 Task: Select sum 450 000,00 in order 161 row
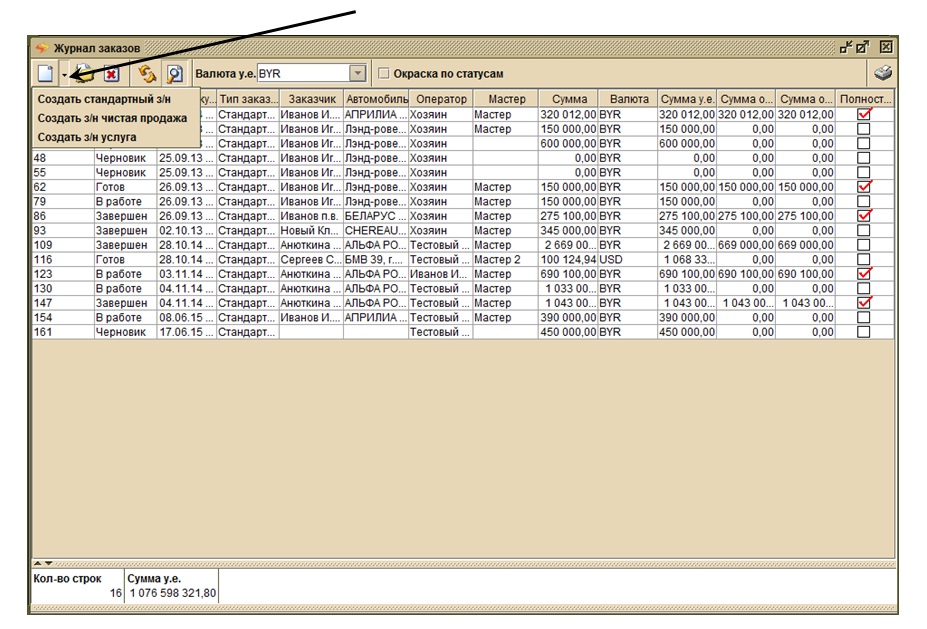(568, 332)
